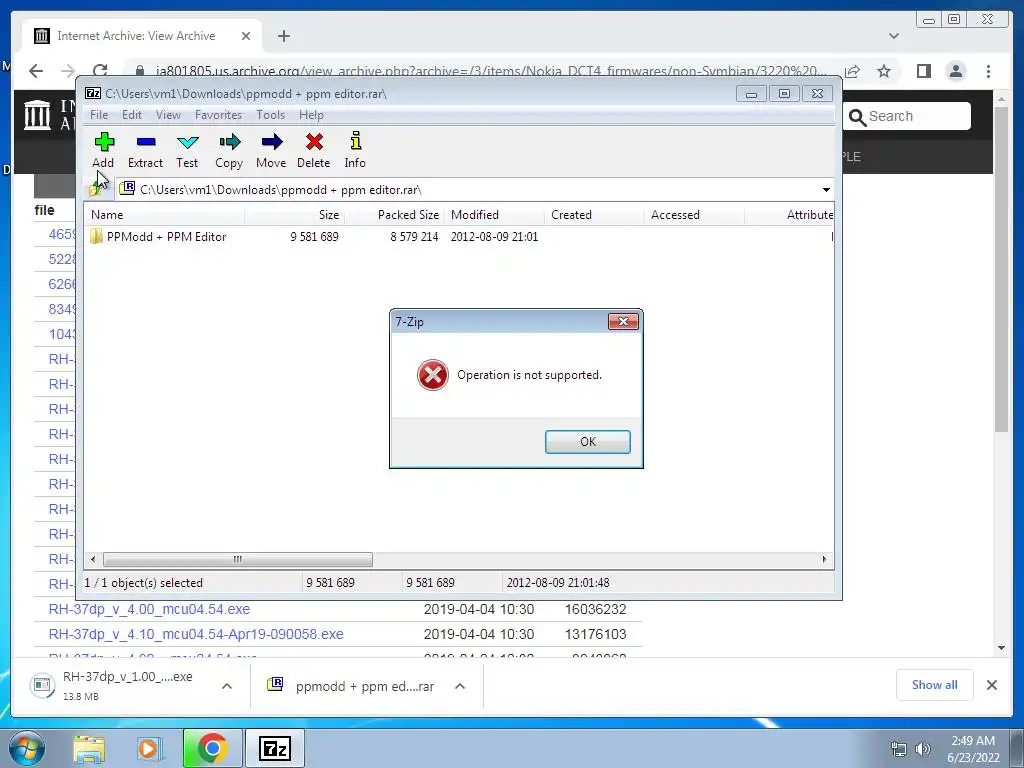1024x768 pixels.
Task: Sort by the Size column header
Action: pyautogui.click(x=295, y=215)
